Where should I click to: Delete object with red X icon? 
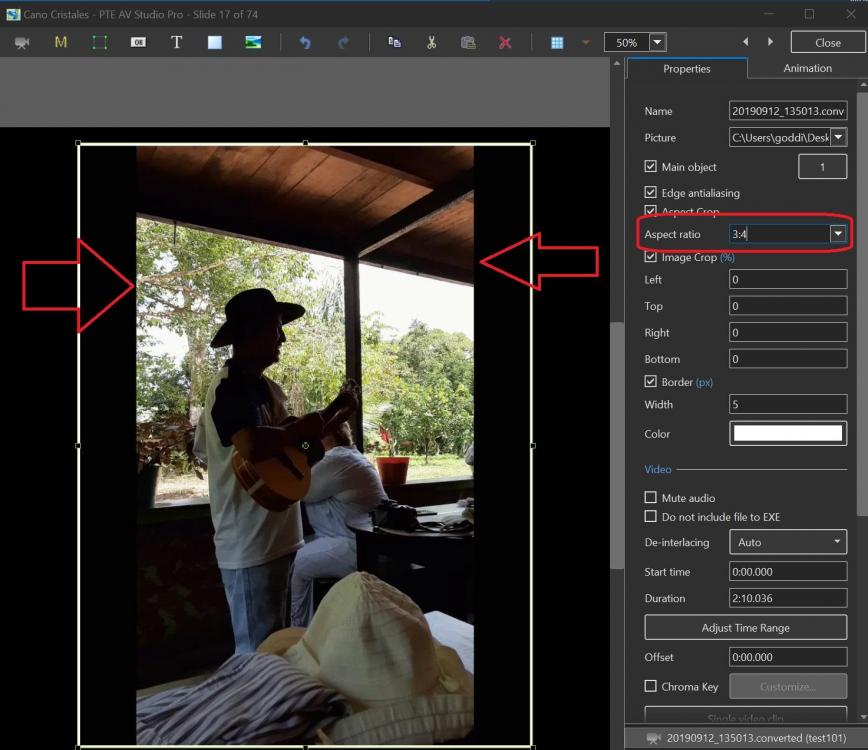(505, 43)
